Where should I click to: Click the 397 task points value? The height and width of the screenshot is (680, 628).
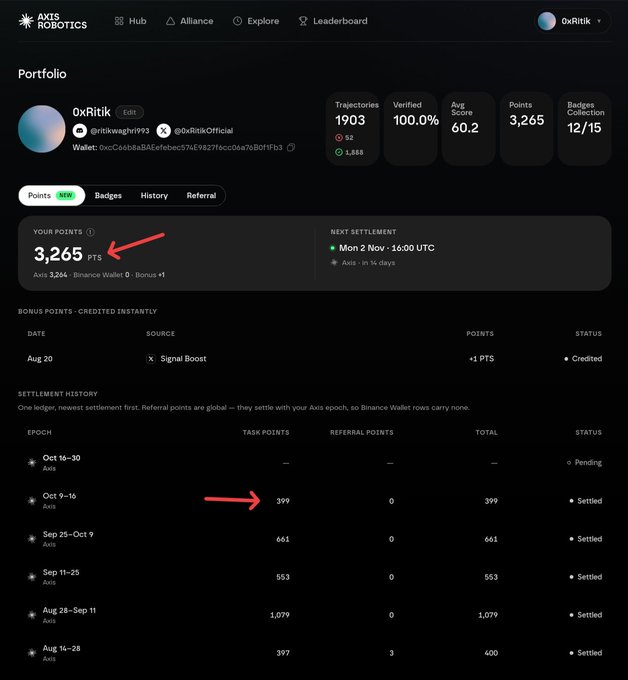click(283, 653)
